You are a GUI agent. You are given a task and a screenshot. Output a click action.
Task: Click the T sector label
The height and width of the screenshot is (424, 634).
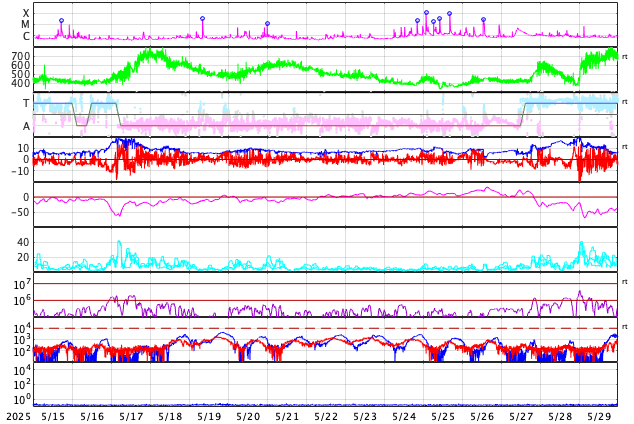26,103
